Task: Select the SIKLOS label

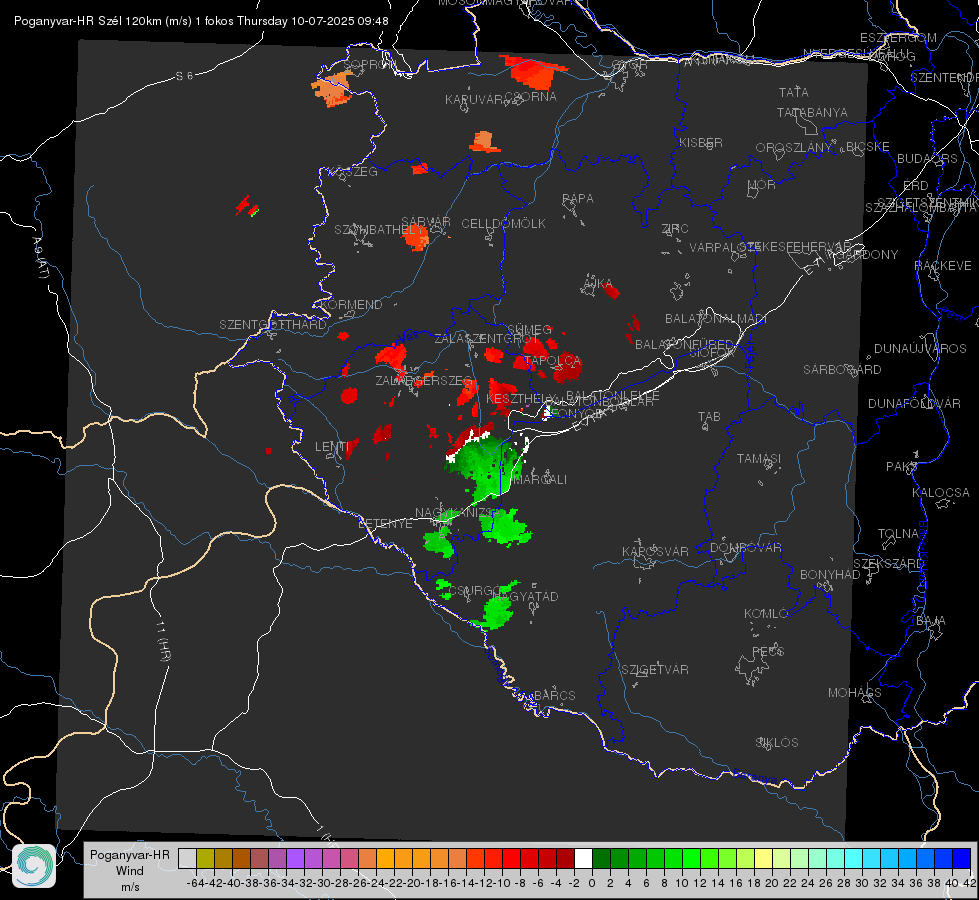Action: point(777,743)
